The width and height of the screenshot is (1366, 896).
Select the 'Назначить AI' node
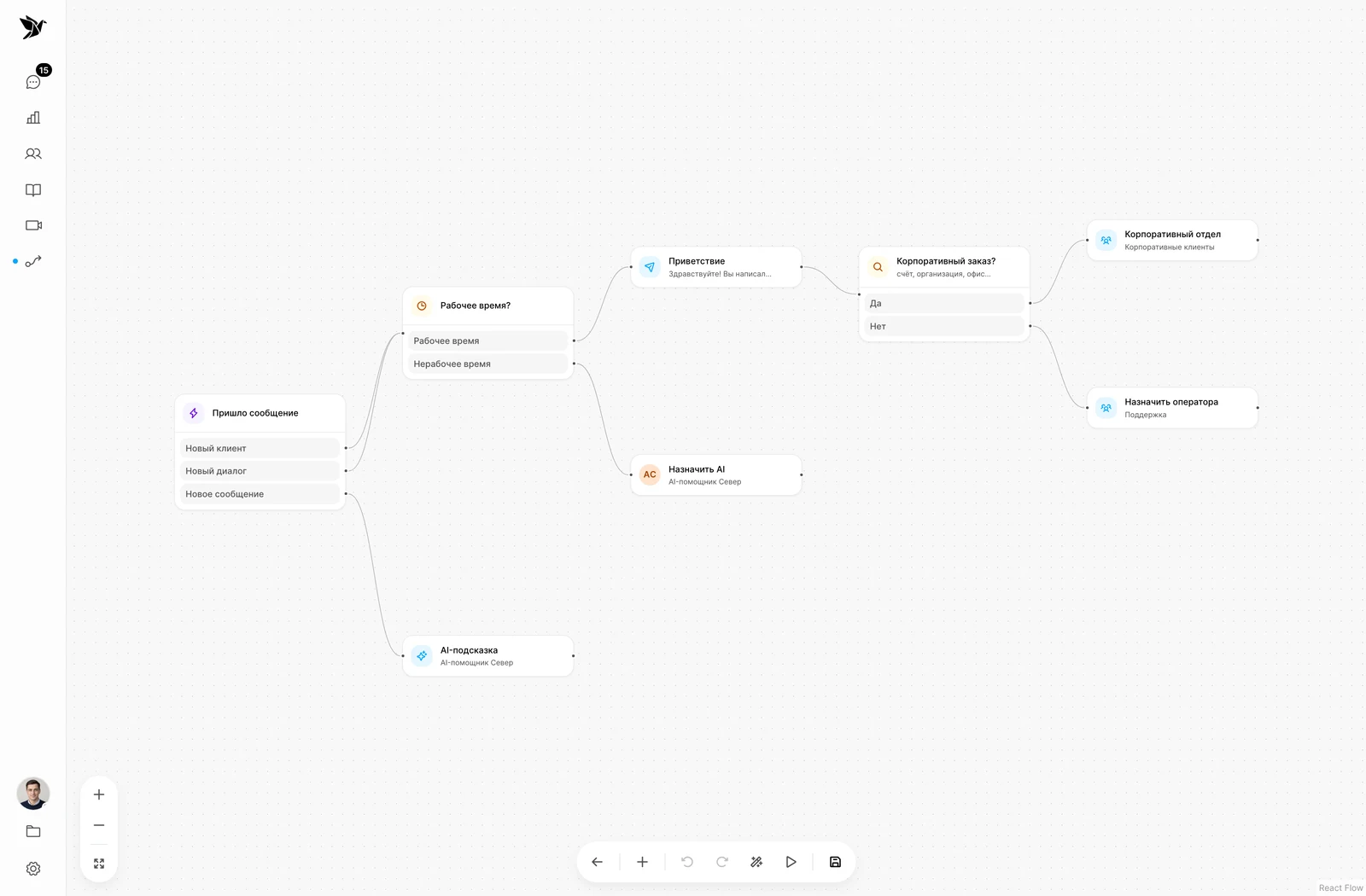(716, 474)
